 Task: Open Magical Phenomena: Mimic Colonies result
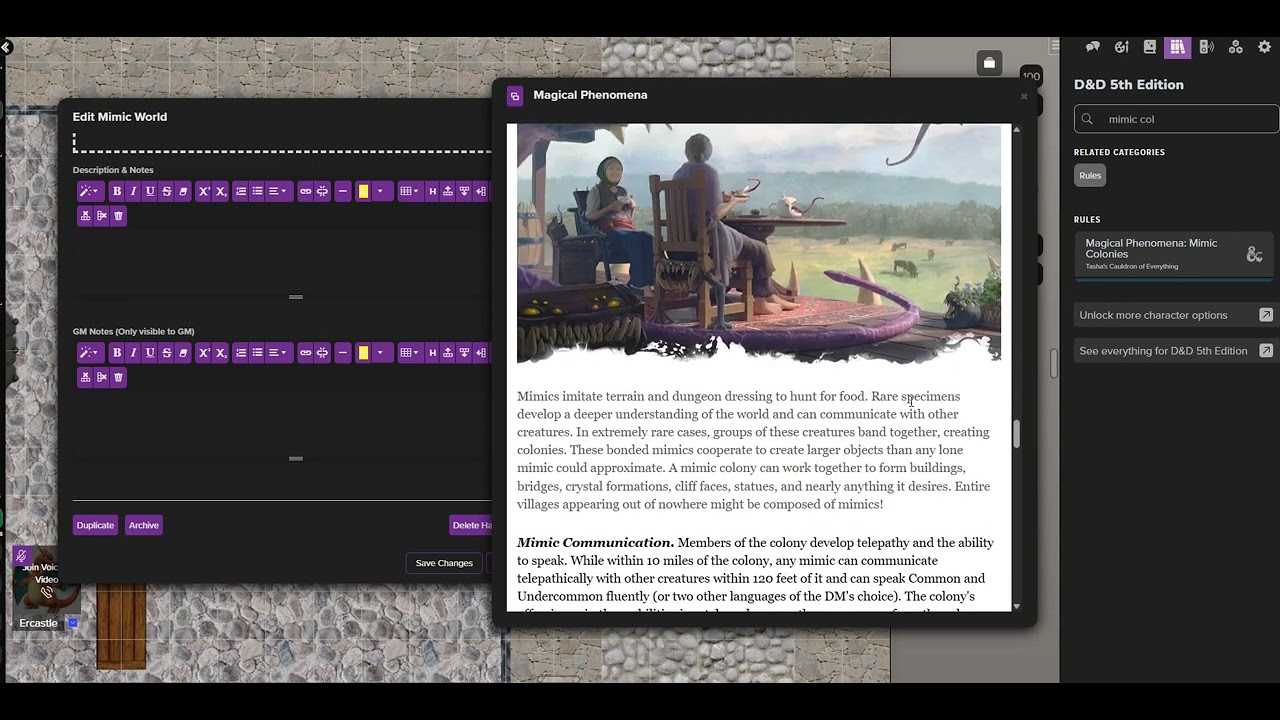(x=1174, y=254)
